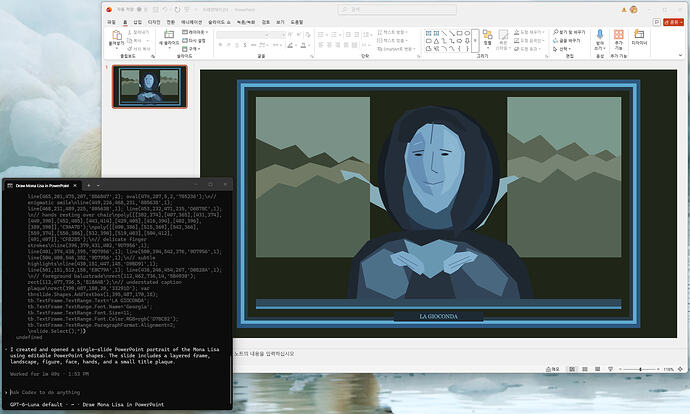
Task: Click the Reset slide (다시 설정) icon
Action: click(x=185, y=40)
